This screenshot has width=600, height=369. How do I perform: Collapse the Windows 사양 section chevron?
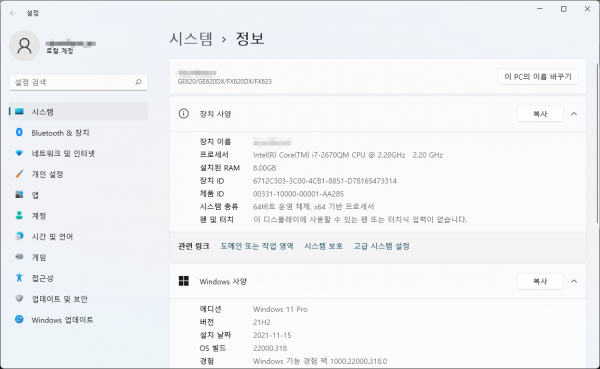[574, 281]
